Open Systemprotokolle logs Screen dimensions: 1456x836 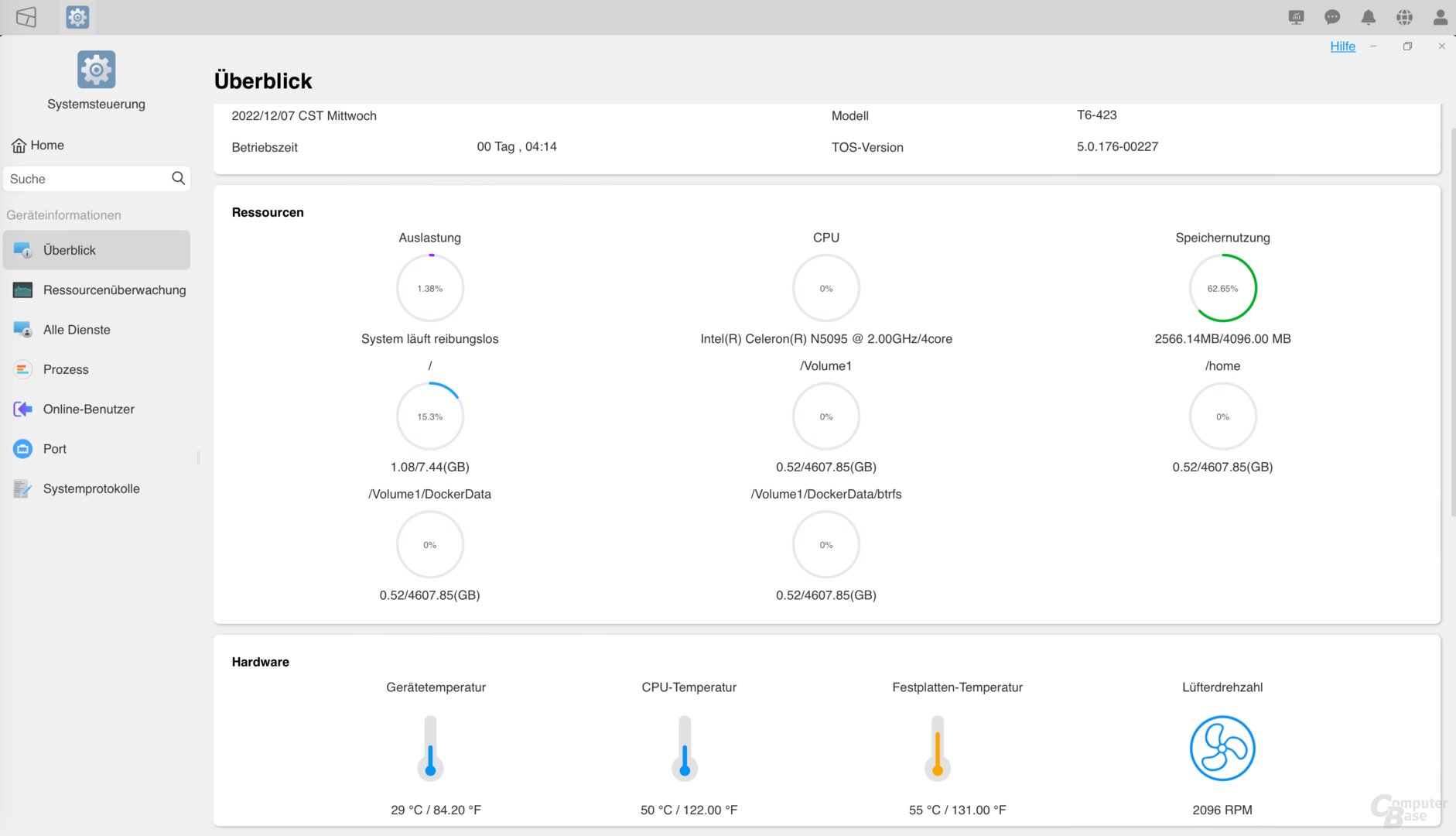[91, 489]
